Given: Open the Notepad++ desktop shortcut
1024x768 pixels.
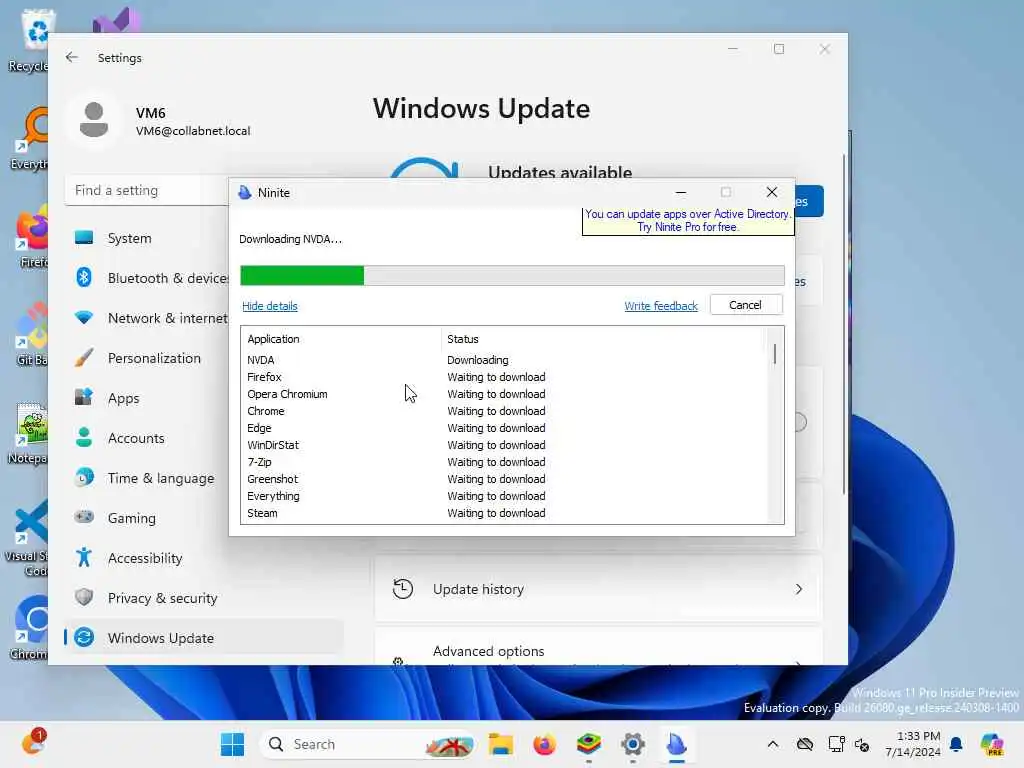Looking at the screenshot, I should tap(28, 432).
